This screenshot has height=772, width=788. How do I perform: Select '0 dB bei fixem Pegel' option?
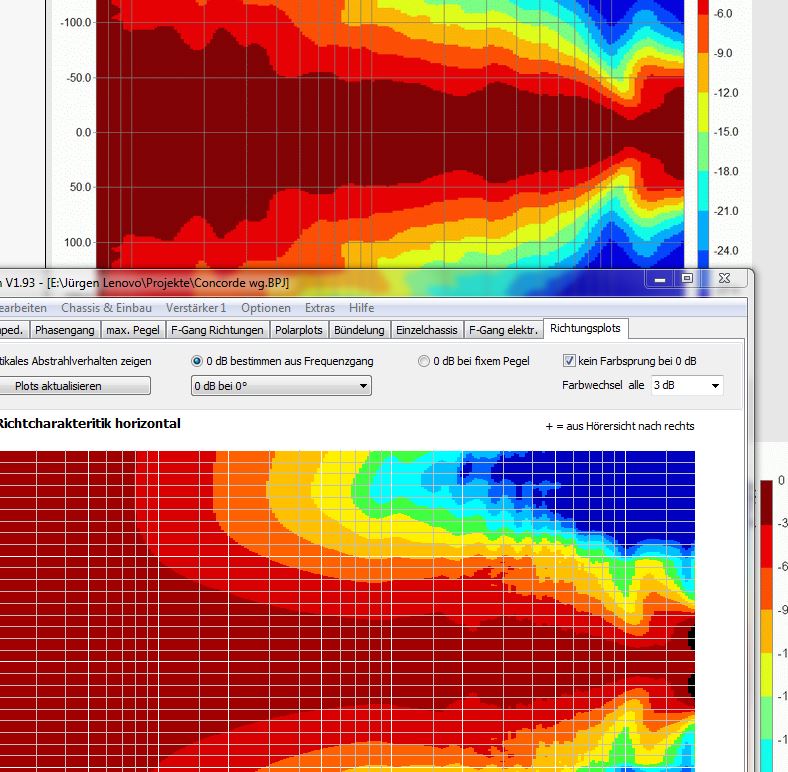click(424, 361)
